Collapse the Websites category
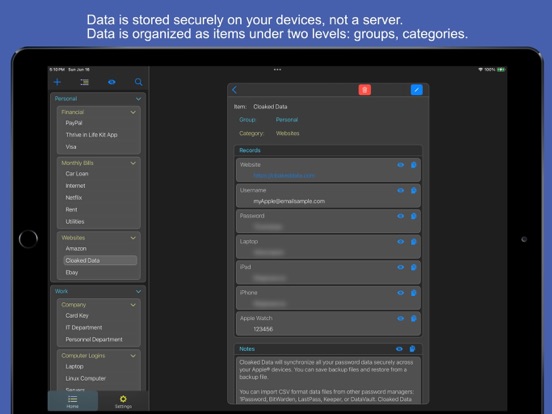 coord(133,238)
